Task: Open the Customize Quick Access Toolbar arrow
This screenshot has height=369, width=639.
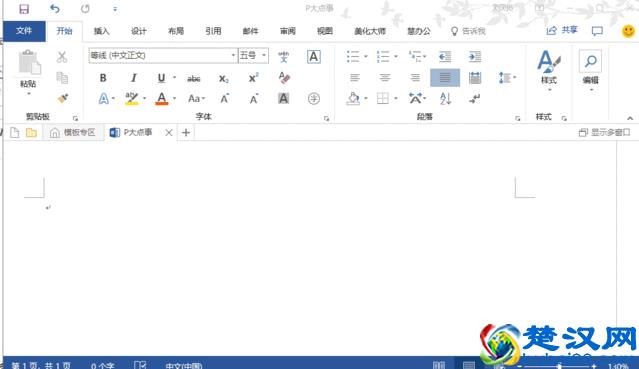Action: 115,9
